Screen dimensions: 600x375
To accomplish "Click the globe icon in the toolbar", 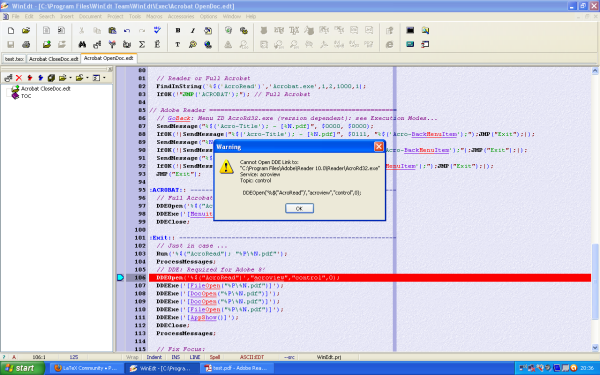I will pos(208,45).
